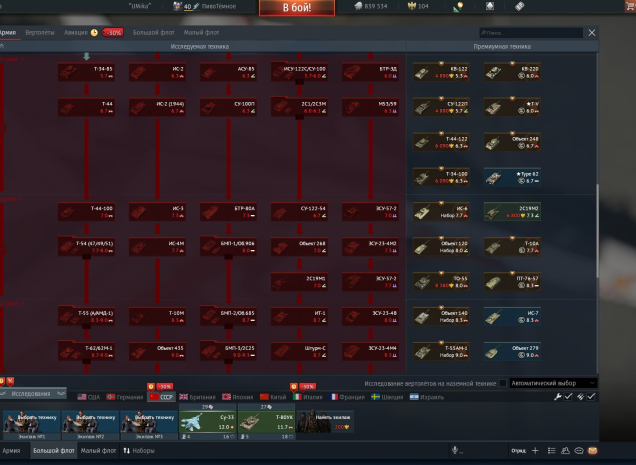The width and height of the screenshot is (636, 465).
Task: Expand the Т-62/62М-1 group
Action: (86, 352)
